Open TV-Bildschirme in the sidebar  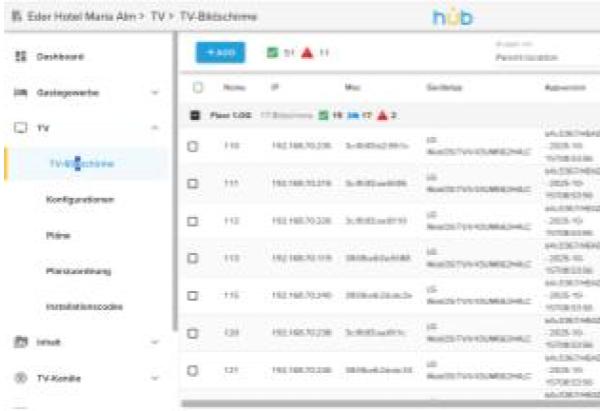coord(82,164)
